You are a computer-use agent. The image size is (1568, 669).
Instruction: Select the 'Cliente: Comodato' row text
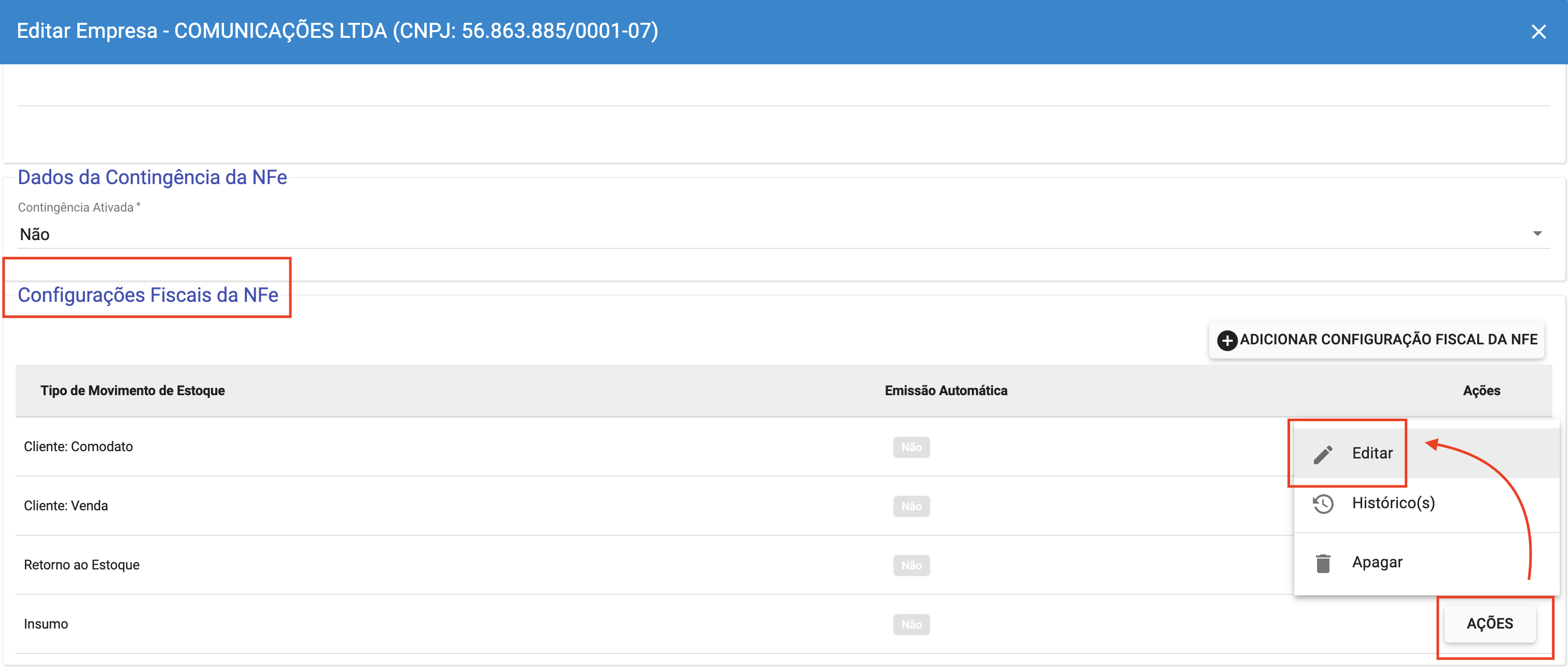[x=78, y=447]
